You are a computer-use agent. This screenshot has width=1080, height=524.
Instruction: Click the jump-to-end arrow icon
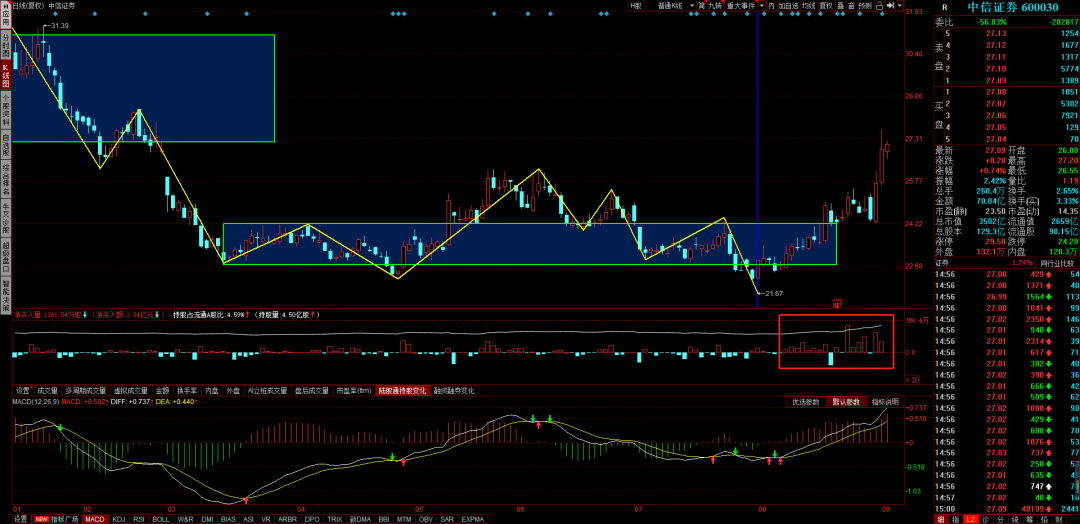(x=891, y=6)
